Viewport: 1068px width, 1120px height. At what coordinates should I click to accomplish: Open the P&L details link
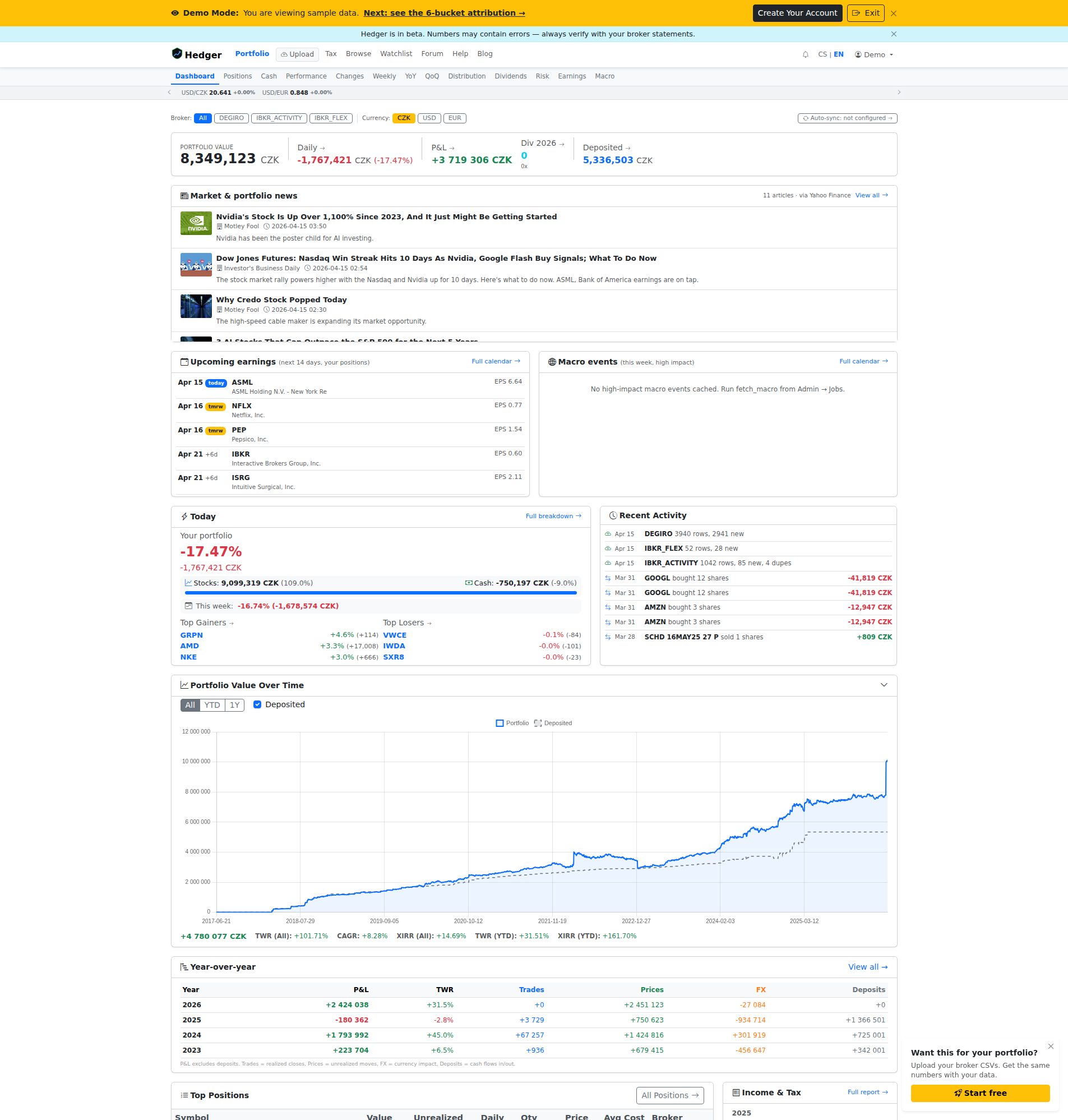tap(443, 148)
